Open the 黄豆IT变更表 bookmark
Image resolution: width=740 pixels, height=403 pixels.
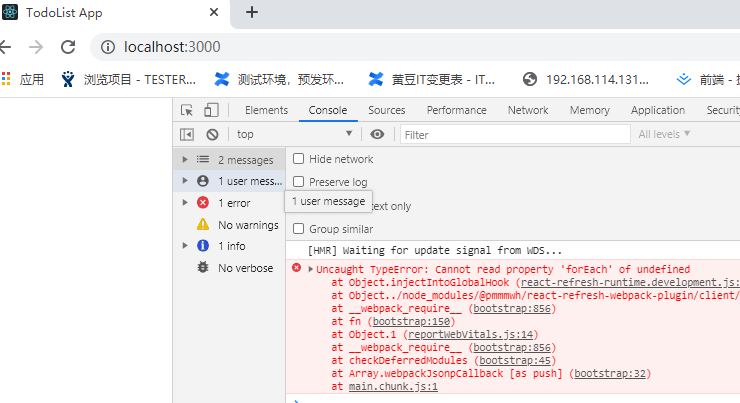point(432,79)
